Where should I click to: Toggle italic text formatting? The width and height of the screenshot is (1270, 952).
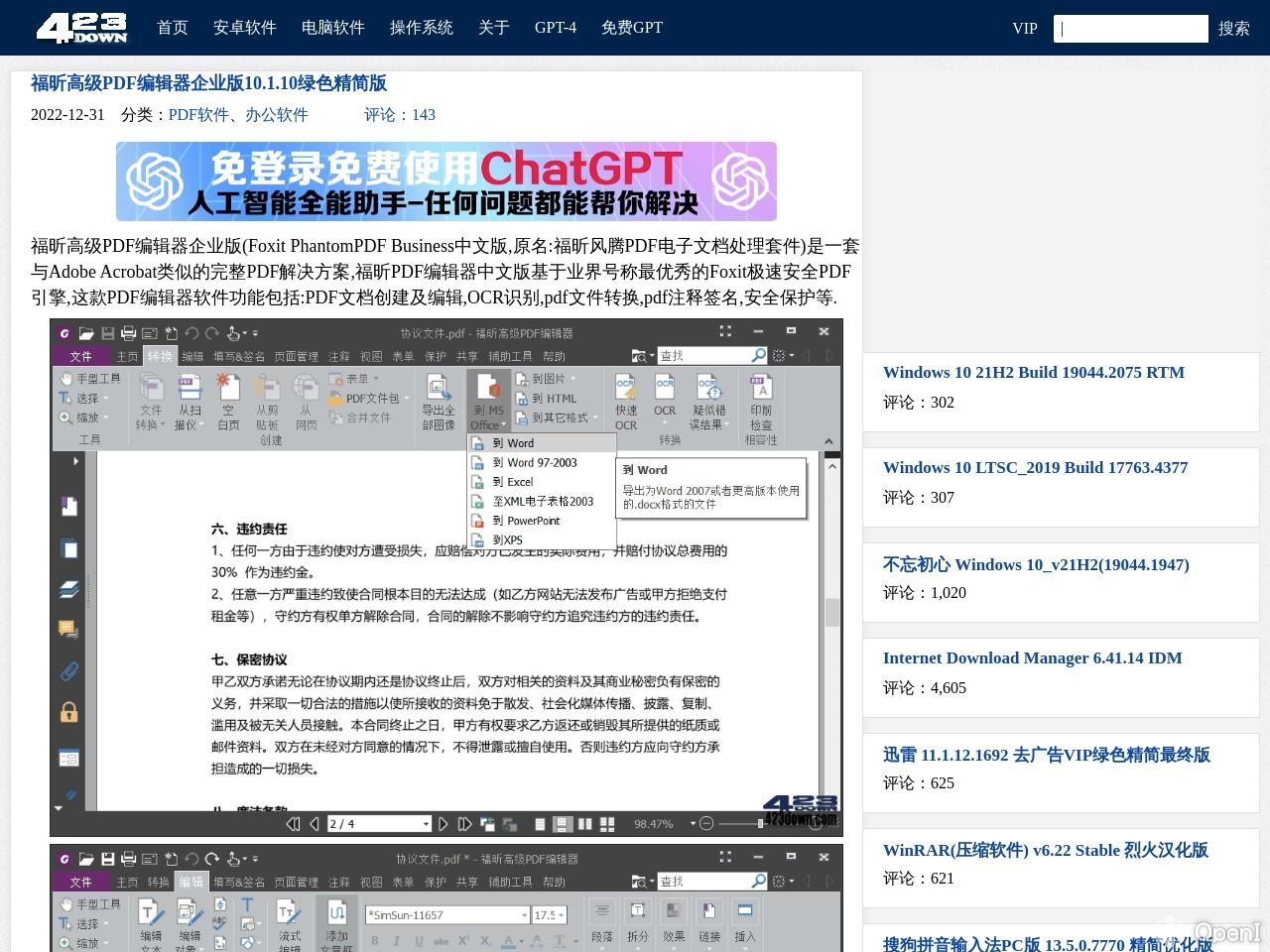tap(396, 939)
